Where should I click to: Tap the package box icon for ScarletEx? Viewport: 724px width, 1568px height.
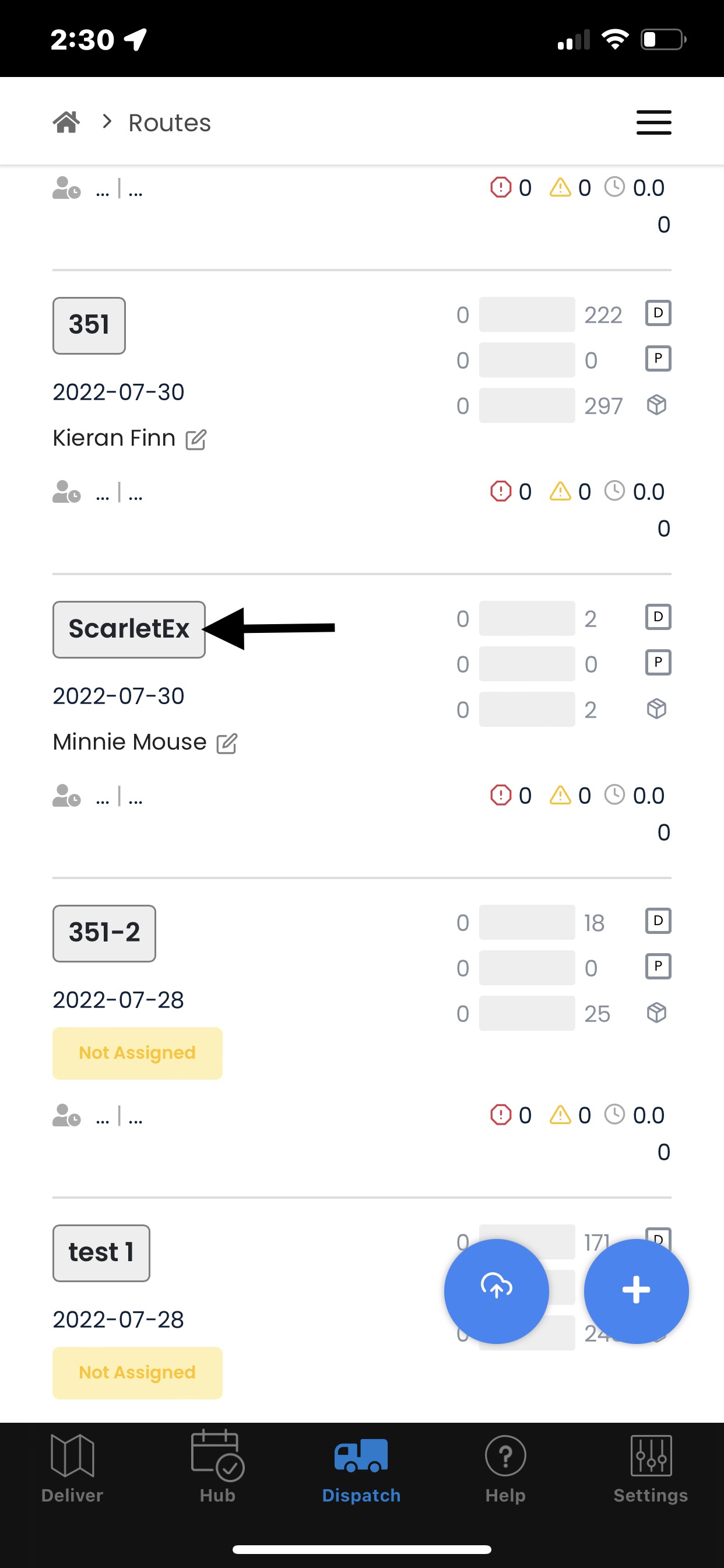pyautogui.click(x=657, y=709)
